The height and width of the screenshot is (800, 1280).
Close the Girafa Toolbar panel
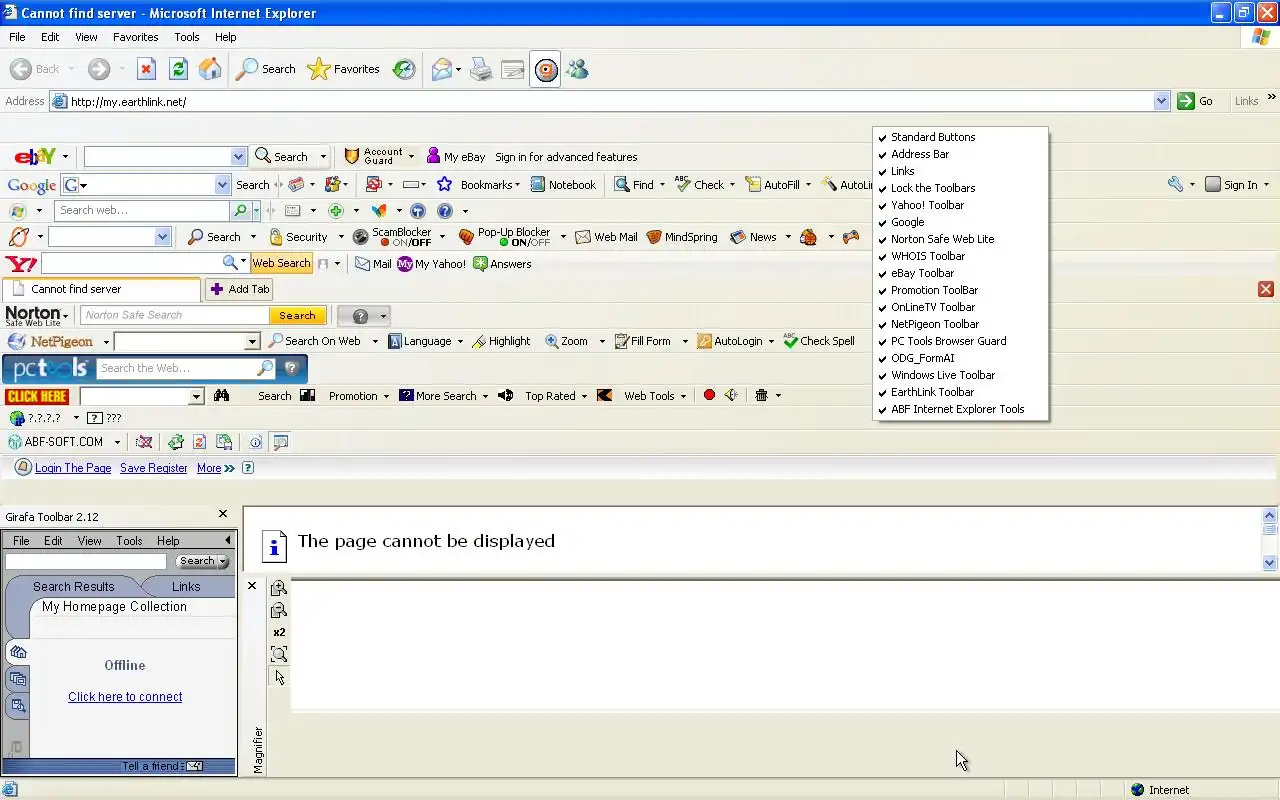coord(223,514)
